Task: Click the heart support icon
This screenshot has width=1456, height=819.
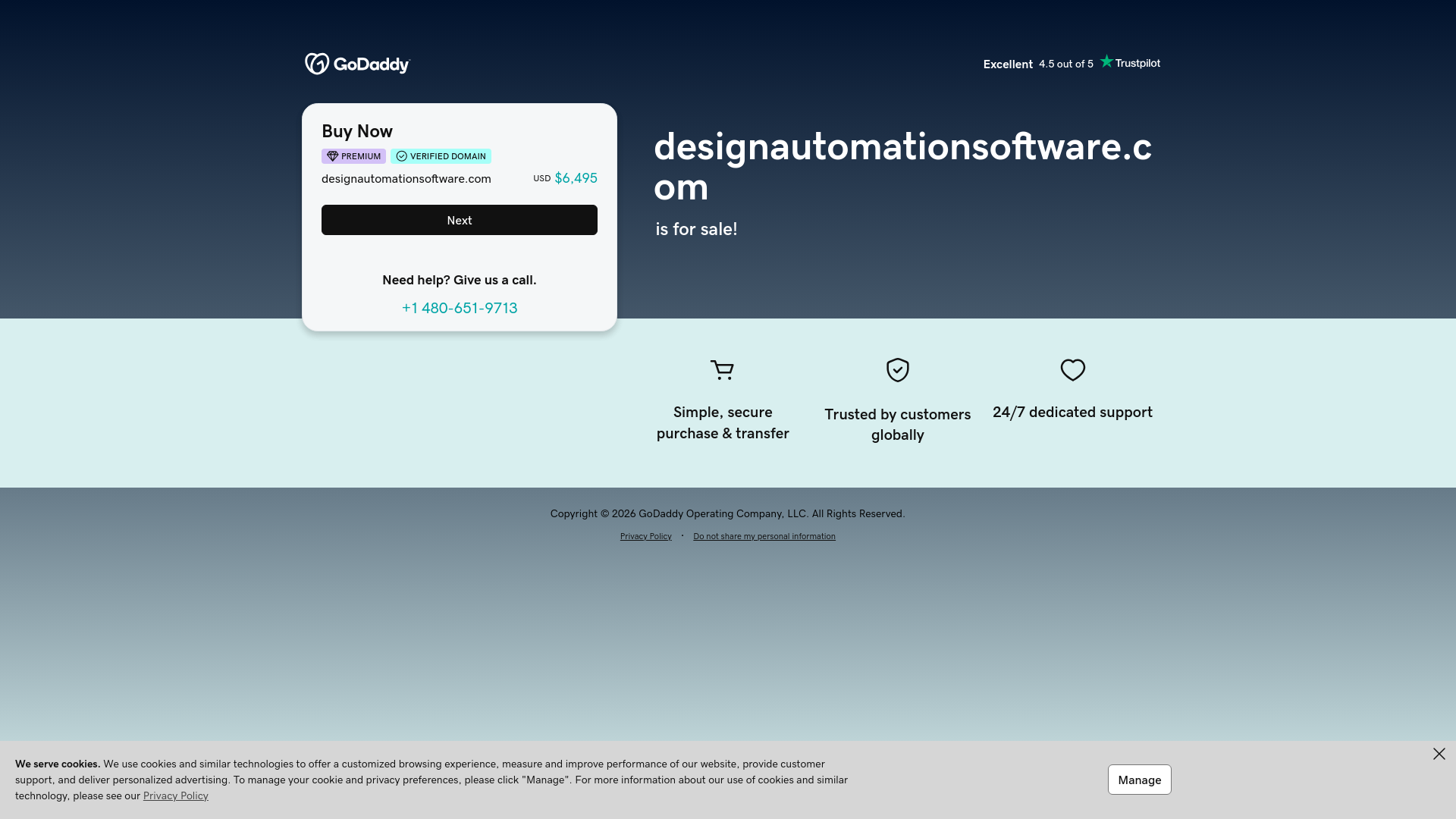Action: [1072, 370]
